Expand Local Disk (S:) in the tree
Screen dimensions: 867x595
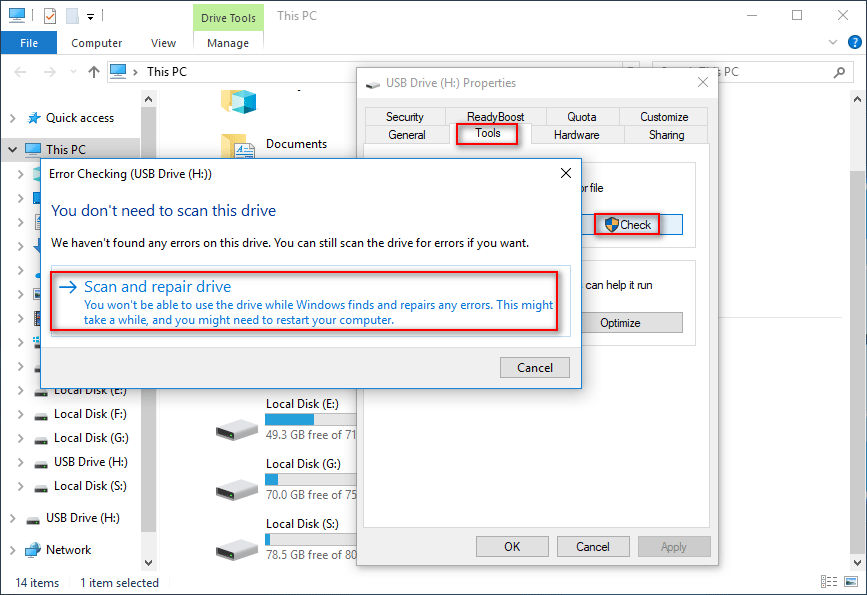pyautogui.click(x=21, y=487)
